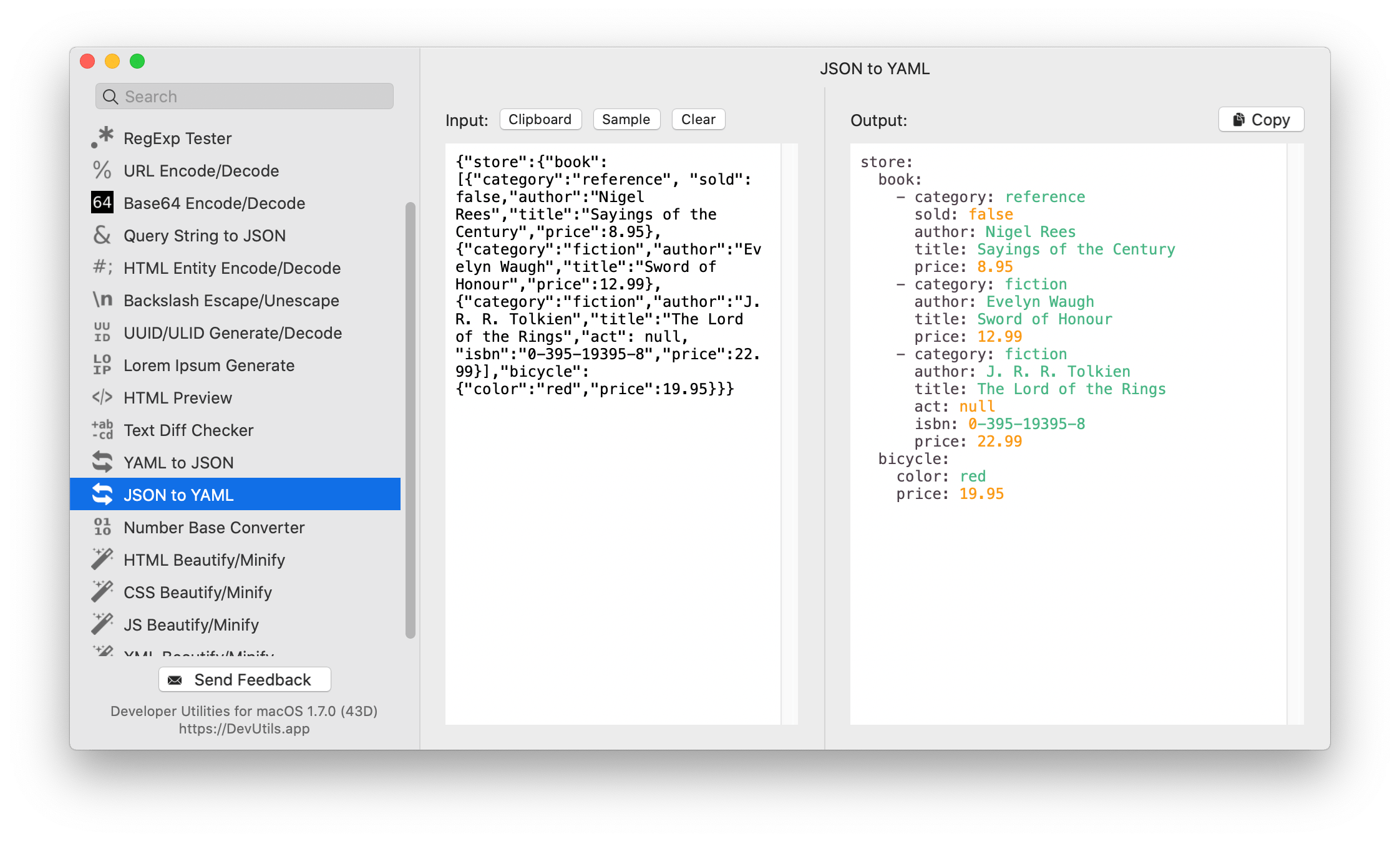
Task: Clear the JSON input
Action: [698, 119]
